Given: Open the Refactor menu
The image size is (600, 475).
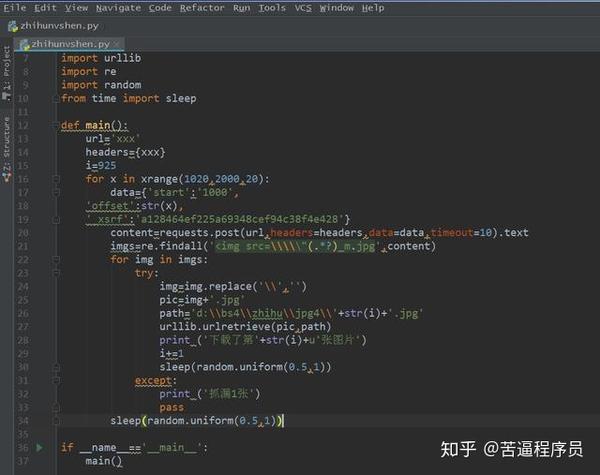Looking at the screenshot, I should (x=202, y=8).
